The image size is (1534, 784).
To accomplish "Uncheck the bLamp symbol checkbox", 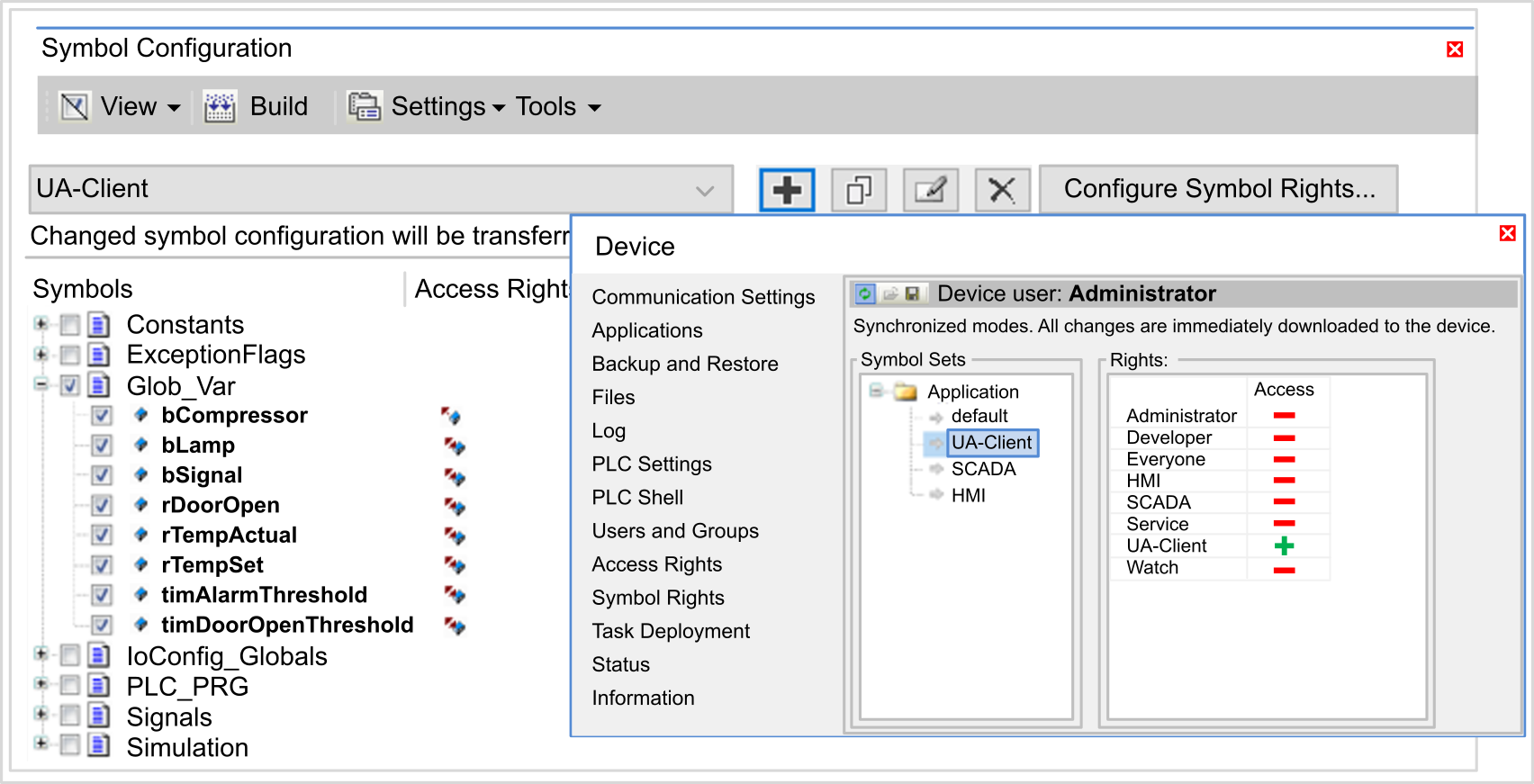I will [x=102, y=446].
